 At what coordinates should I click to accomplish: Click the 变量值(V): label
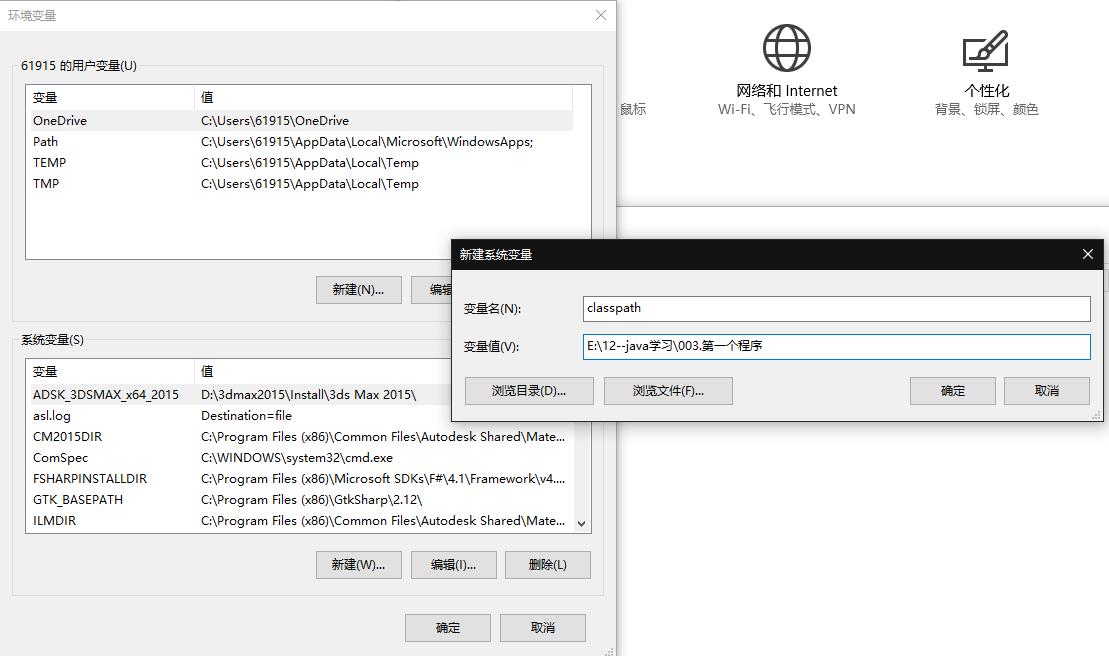[x=492, y=347]
